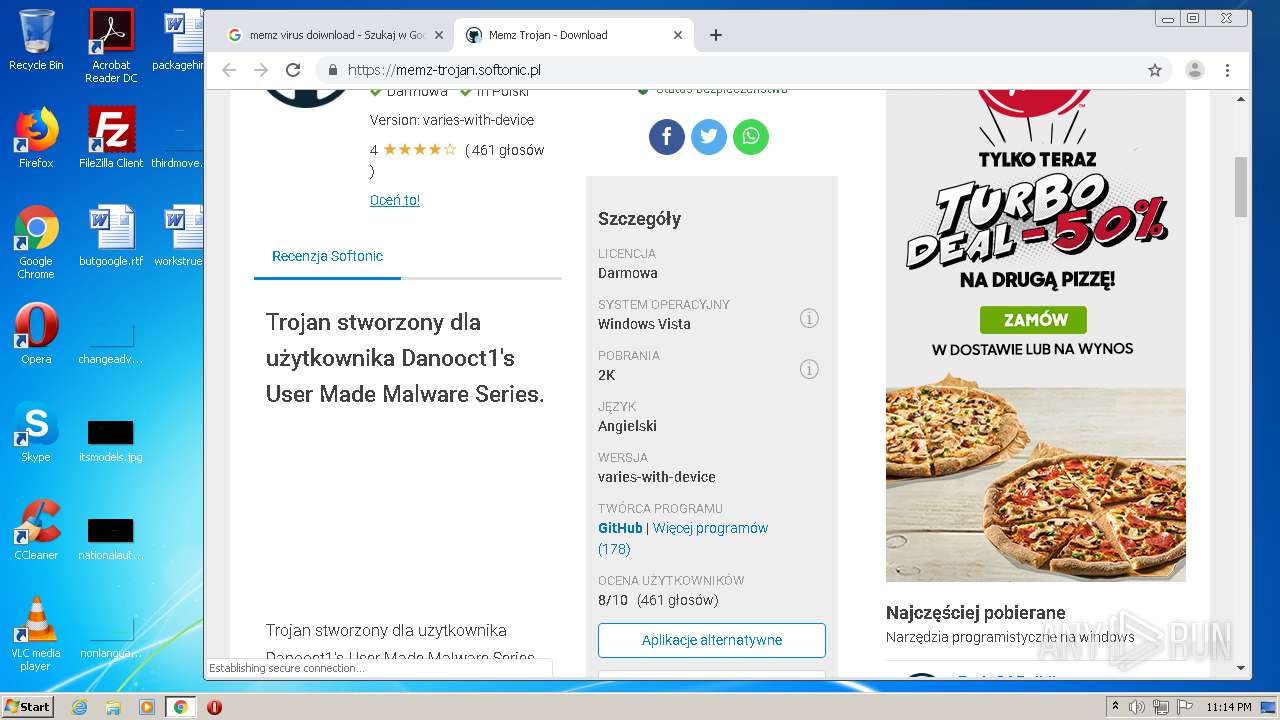This screenshot has width=1280, height=720.
Task: Open the clock showing 11:14 PM
Action: (1229, 707)
